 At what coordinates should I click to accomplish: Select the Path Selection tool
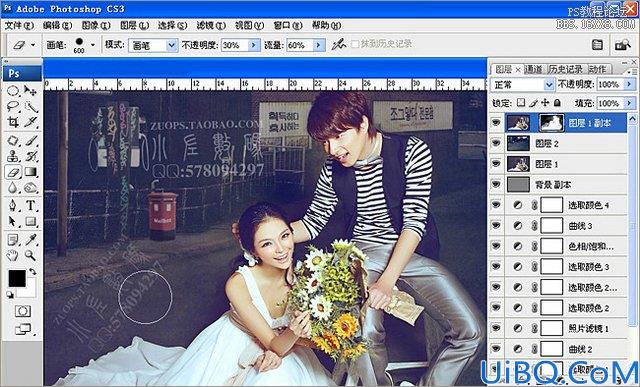[13, 221]
